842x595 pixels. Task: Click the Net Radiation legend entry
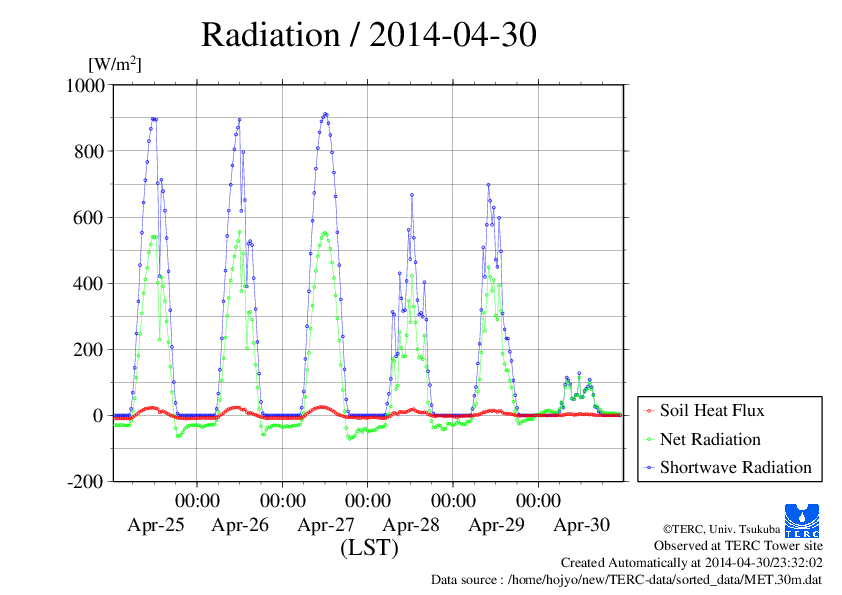coord(702,439)
